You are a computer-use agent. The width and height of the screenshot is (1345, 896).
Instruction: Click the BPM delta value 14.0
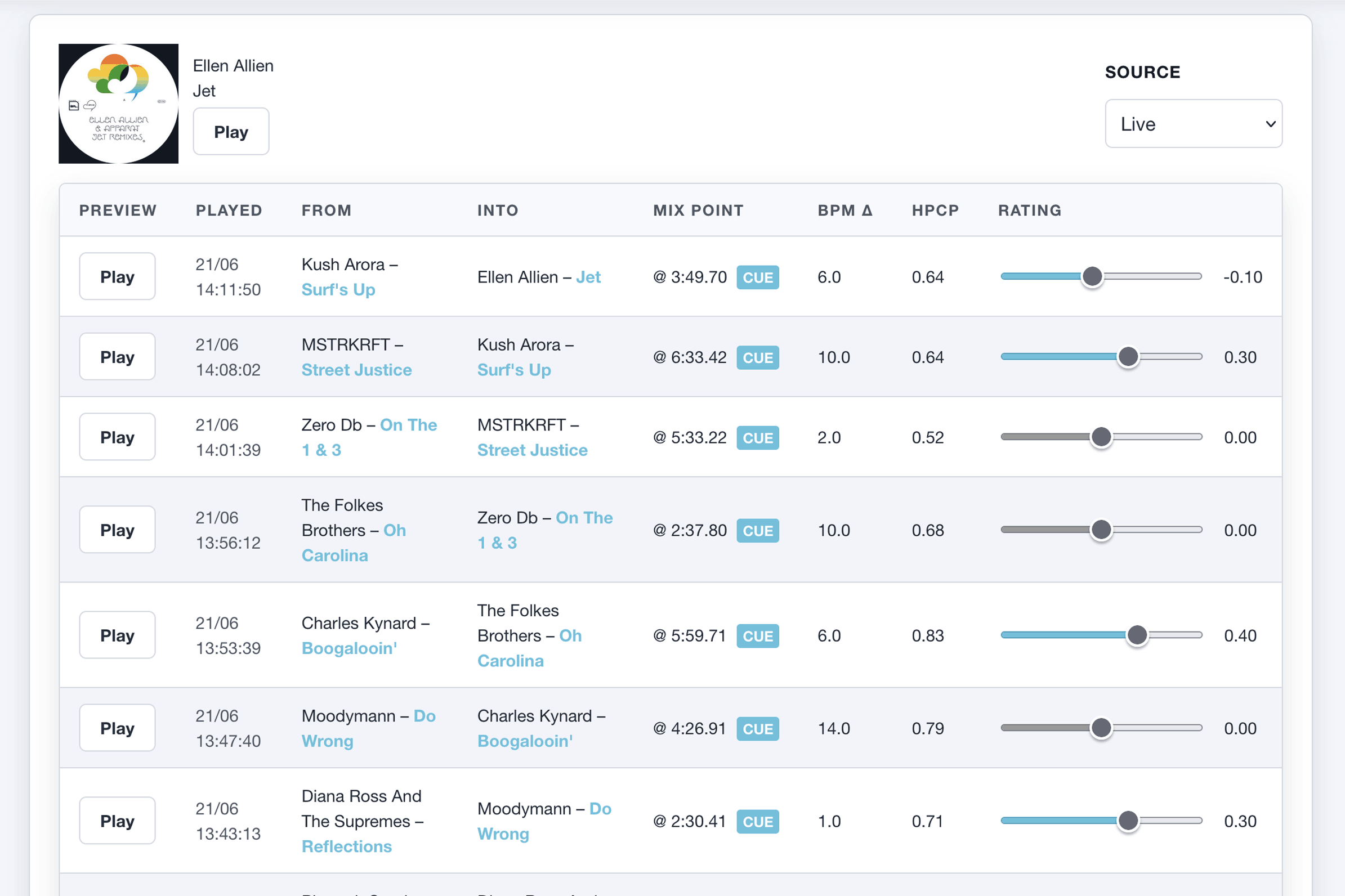[x=833, y=729]
